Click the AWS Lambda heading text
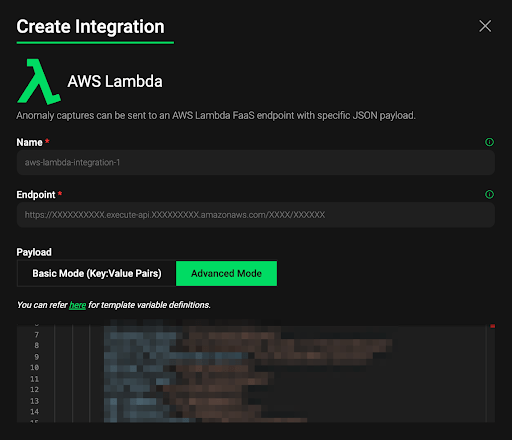512x440 pixels. tap(115, 81)
